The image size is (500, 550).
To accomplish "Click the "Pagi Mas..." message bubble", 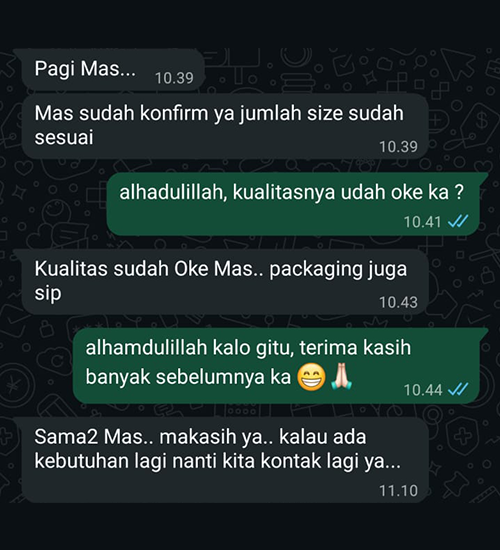I will point(113,69).
